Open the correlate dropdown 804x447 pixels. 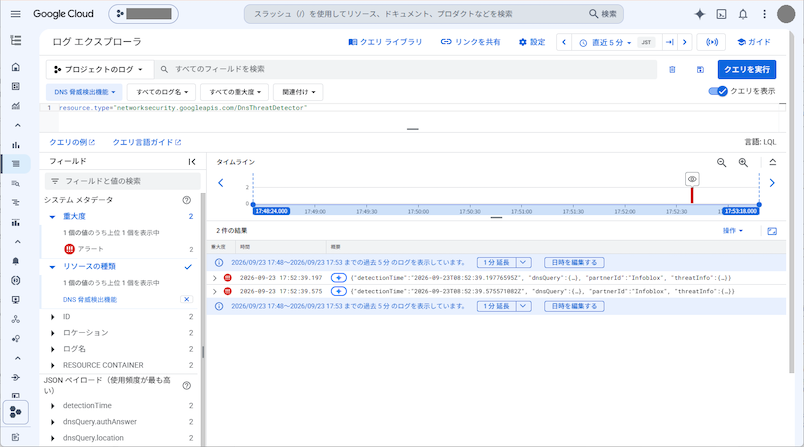(x=298, y=92)
